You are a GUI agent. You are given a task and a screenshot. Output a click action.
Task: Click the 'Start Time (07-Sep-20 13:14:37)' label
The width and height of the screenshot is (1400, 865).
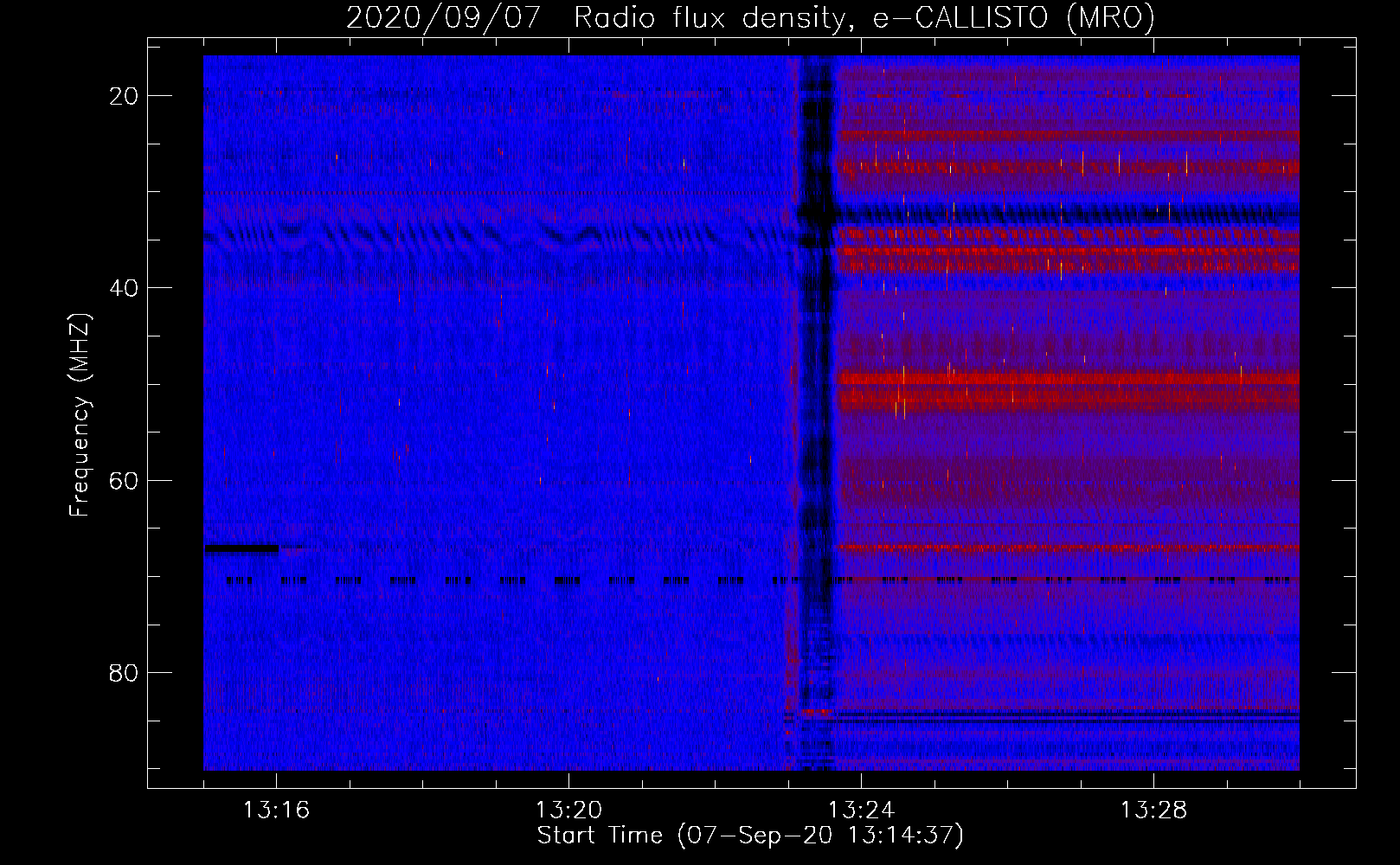(x=750, y=836)
